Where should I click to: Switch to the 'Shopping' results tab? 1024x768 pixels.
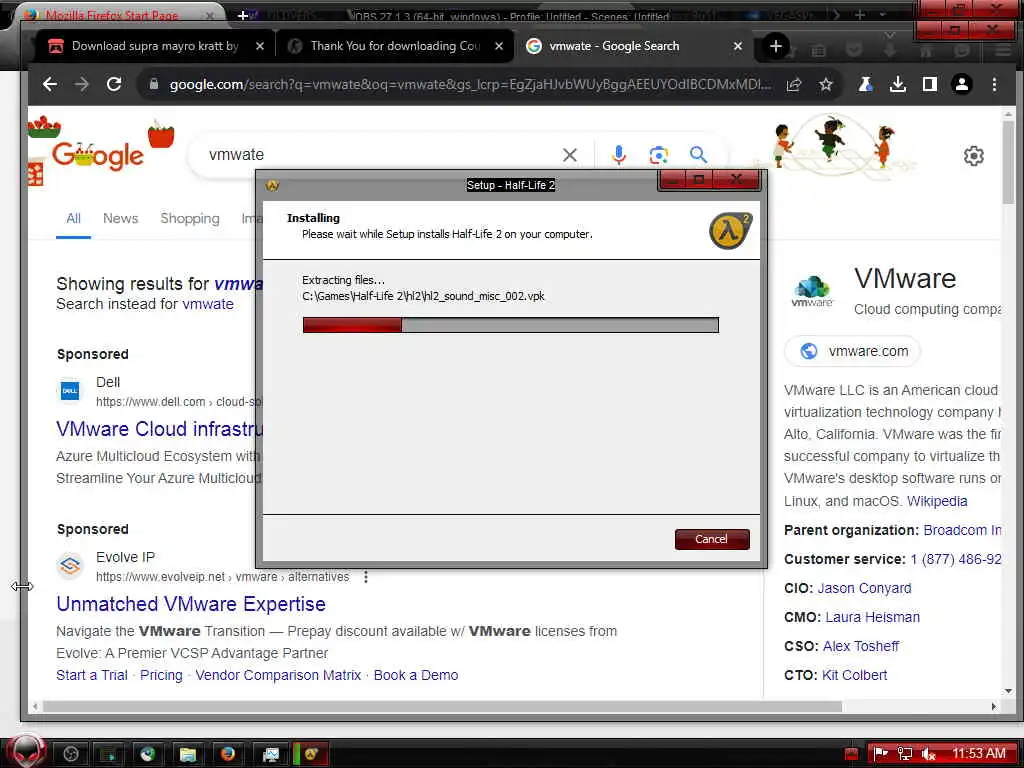(190, 218)
